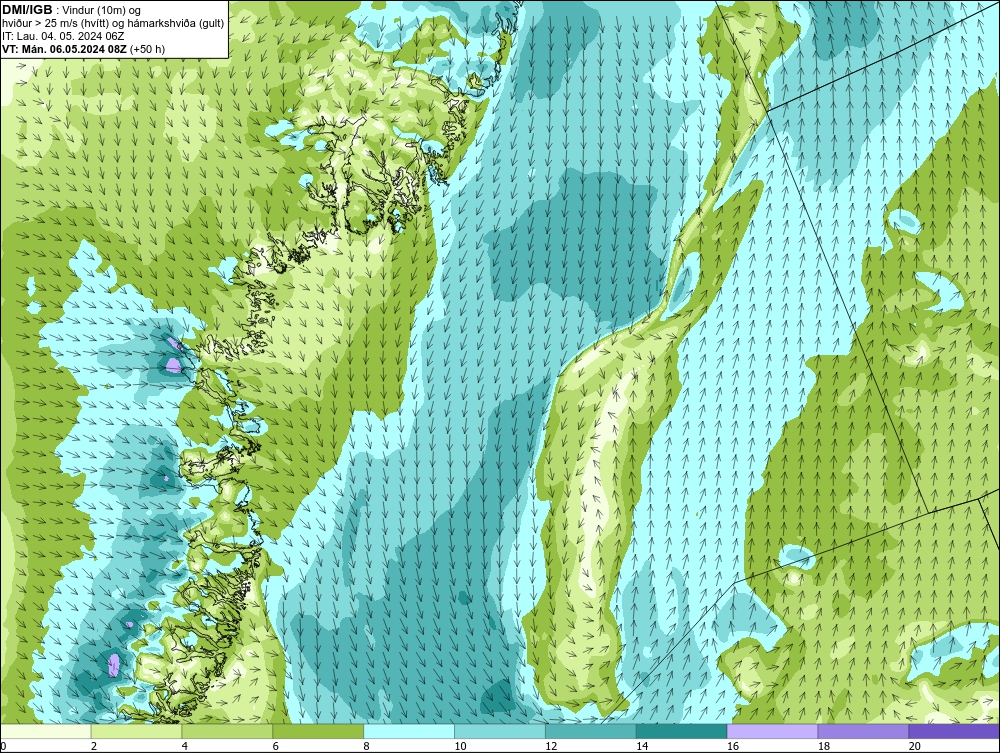
Task: Click the legend scale label 16
Action: 733,746
